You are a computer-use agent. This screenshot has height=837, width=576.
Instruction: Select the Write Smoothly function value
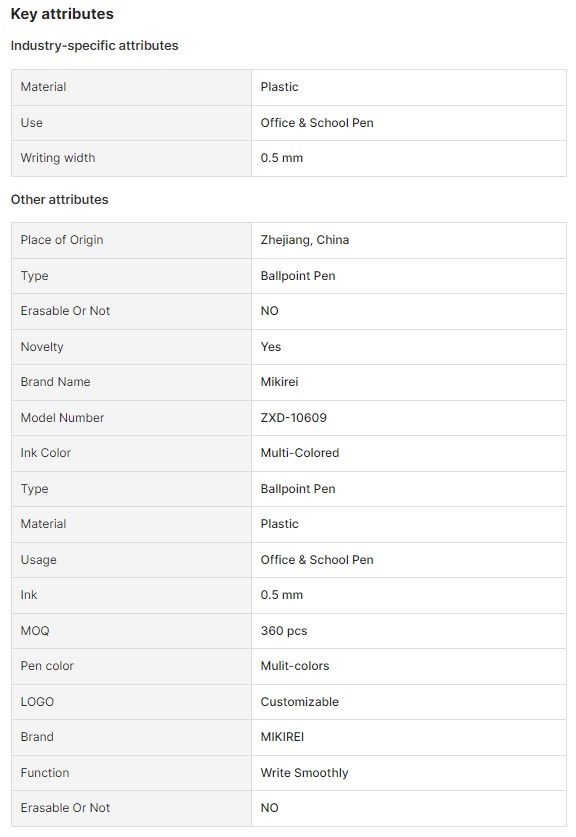coord(304,773)
